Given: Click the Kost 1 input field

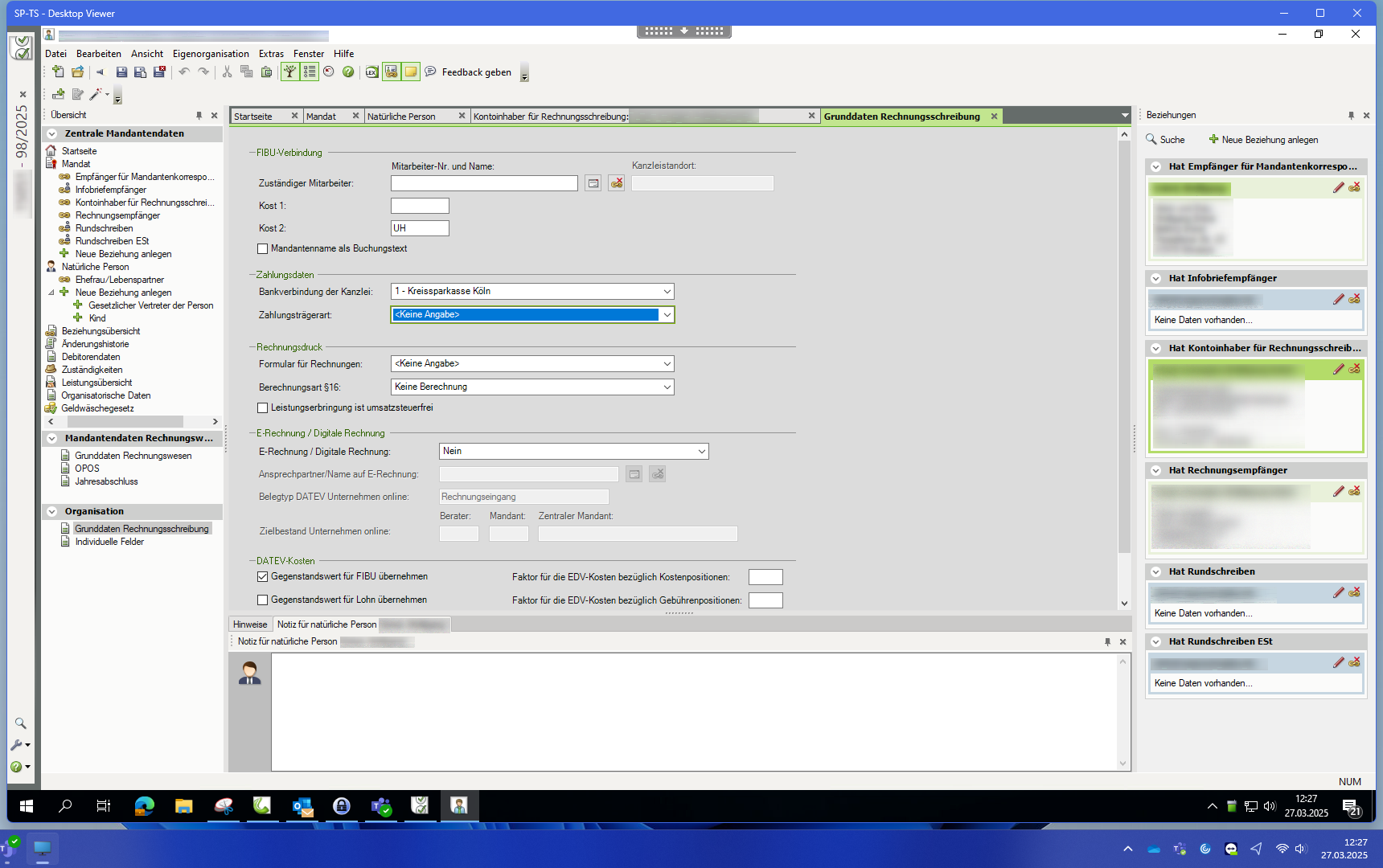Looking at the screenshot, I should pos(420,206).
